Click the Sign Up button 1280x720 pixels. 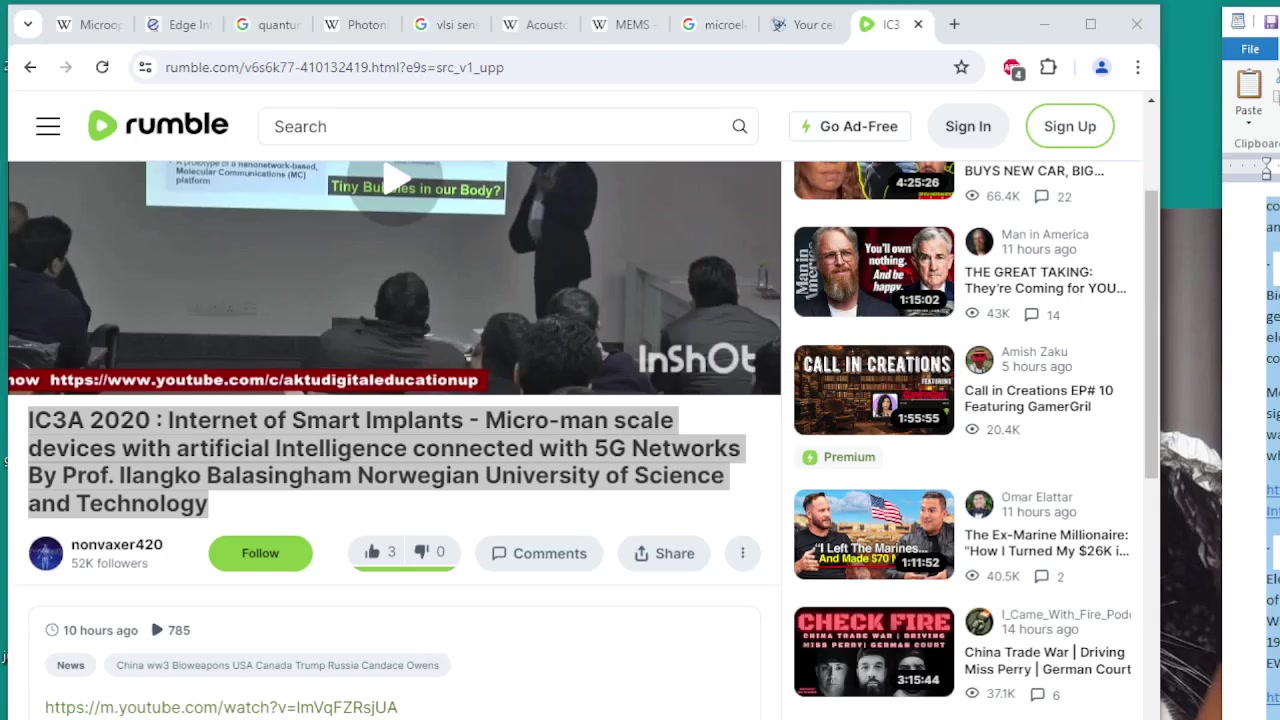tap(1070, 126)
